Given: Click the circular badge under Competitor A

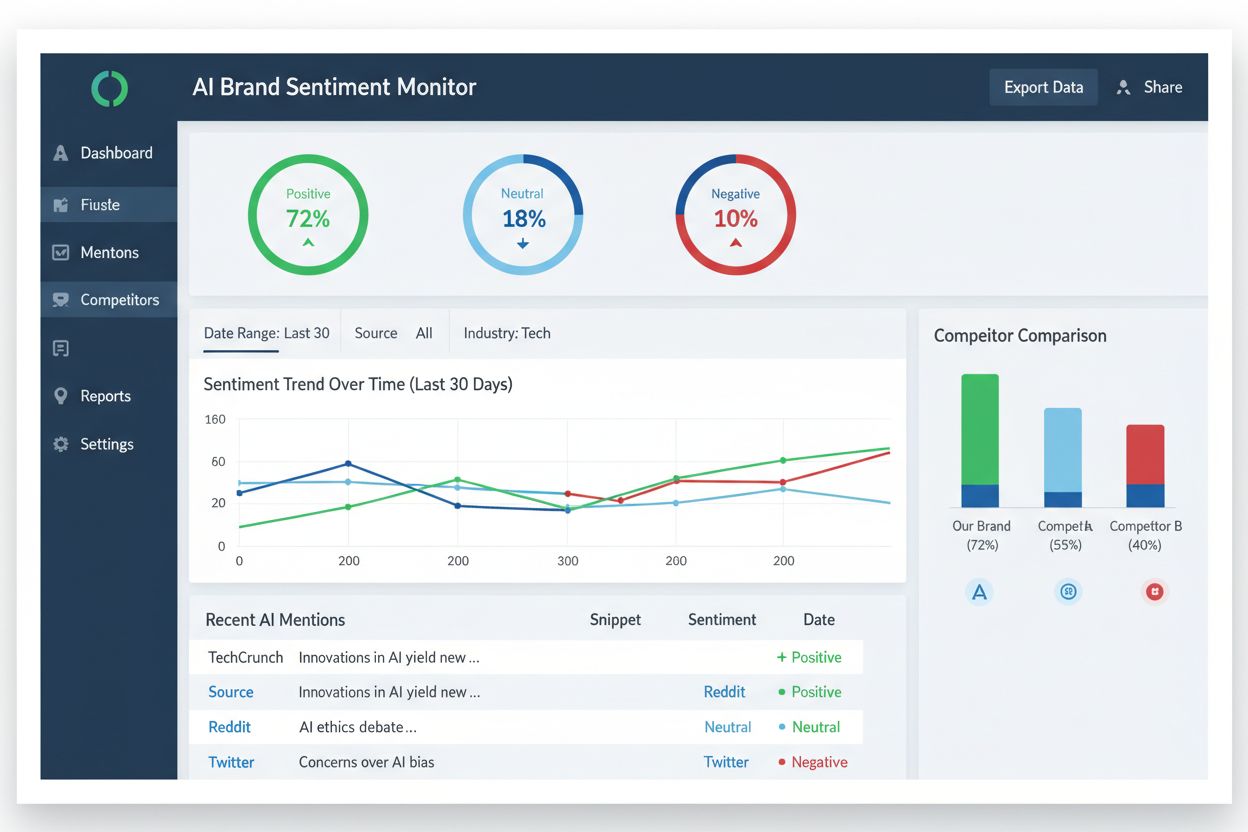Looking at the screenshot, I should 1068,591.
